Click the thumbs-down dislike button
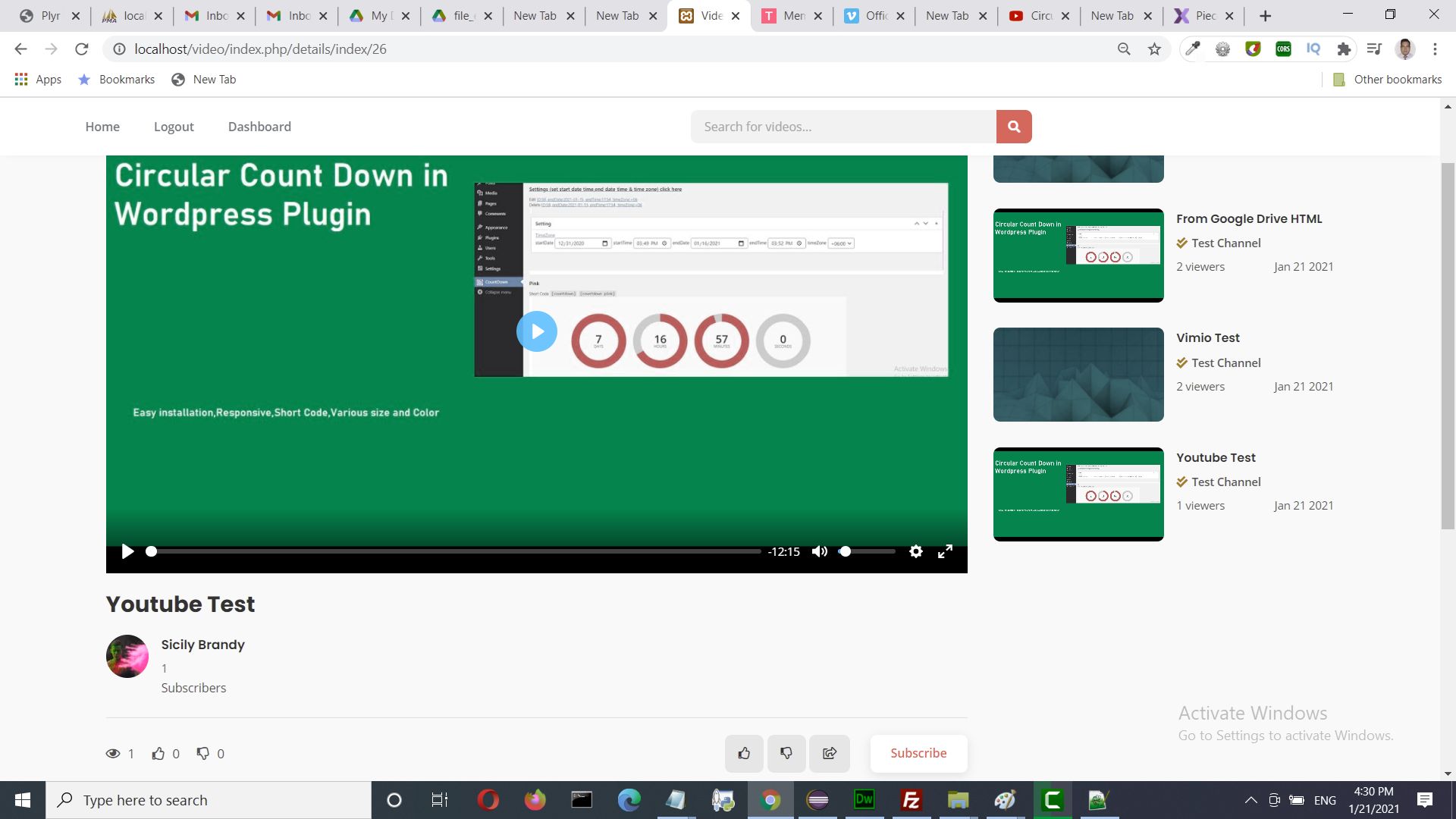Image resolution: width=1456 pixels, height=819 pixels. tap(786, 753)
